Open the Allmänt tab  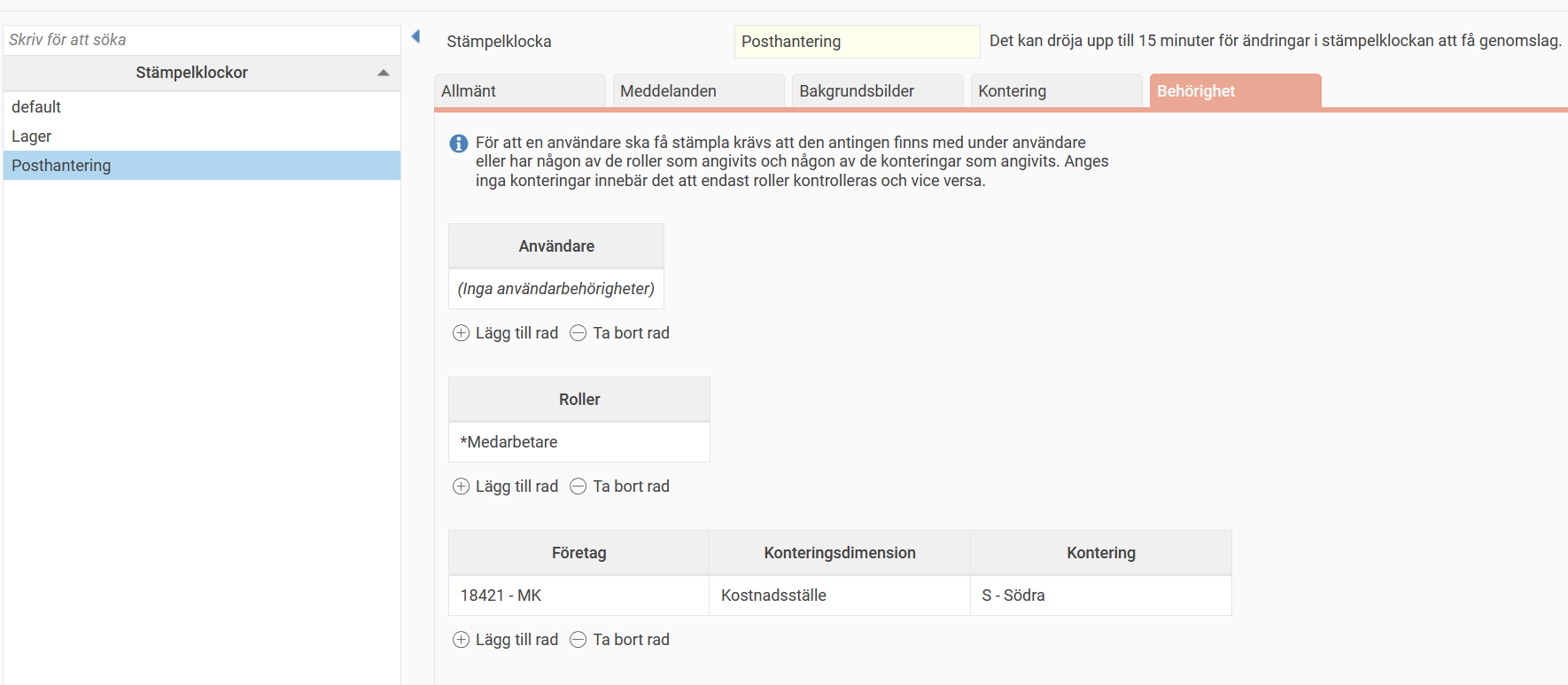click(x=519, y=91)
